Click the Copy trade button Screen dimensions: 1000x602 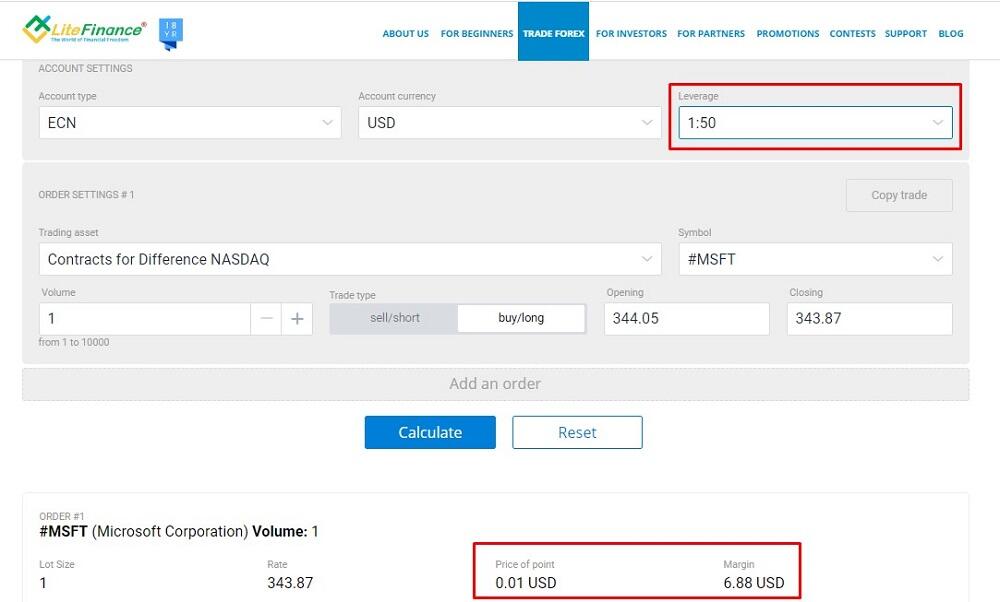click(x=898, y=195)
